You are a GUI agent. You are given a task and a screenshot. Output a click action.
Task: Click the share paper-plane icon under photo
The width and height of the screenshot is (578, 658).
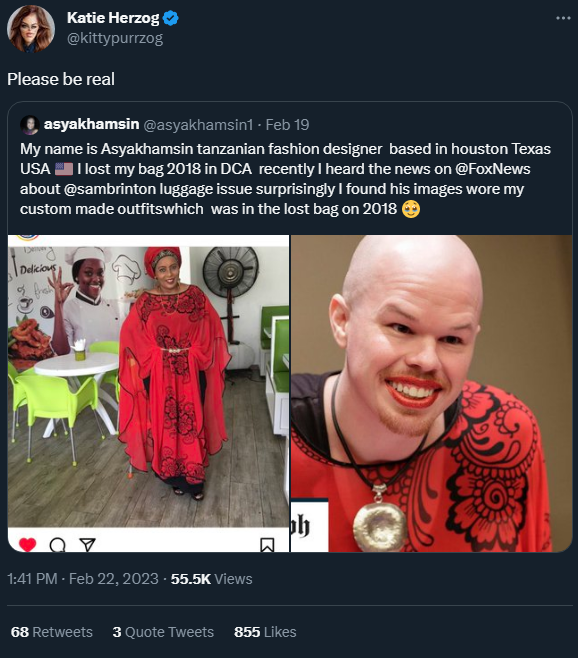pyautogui.click(x=88, y=545)
